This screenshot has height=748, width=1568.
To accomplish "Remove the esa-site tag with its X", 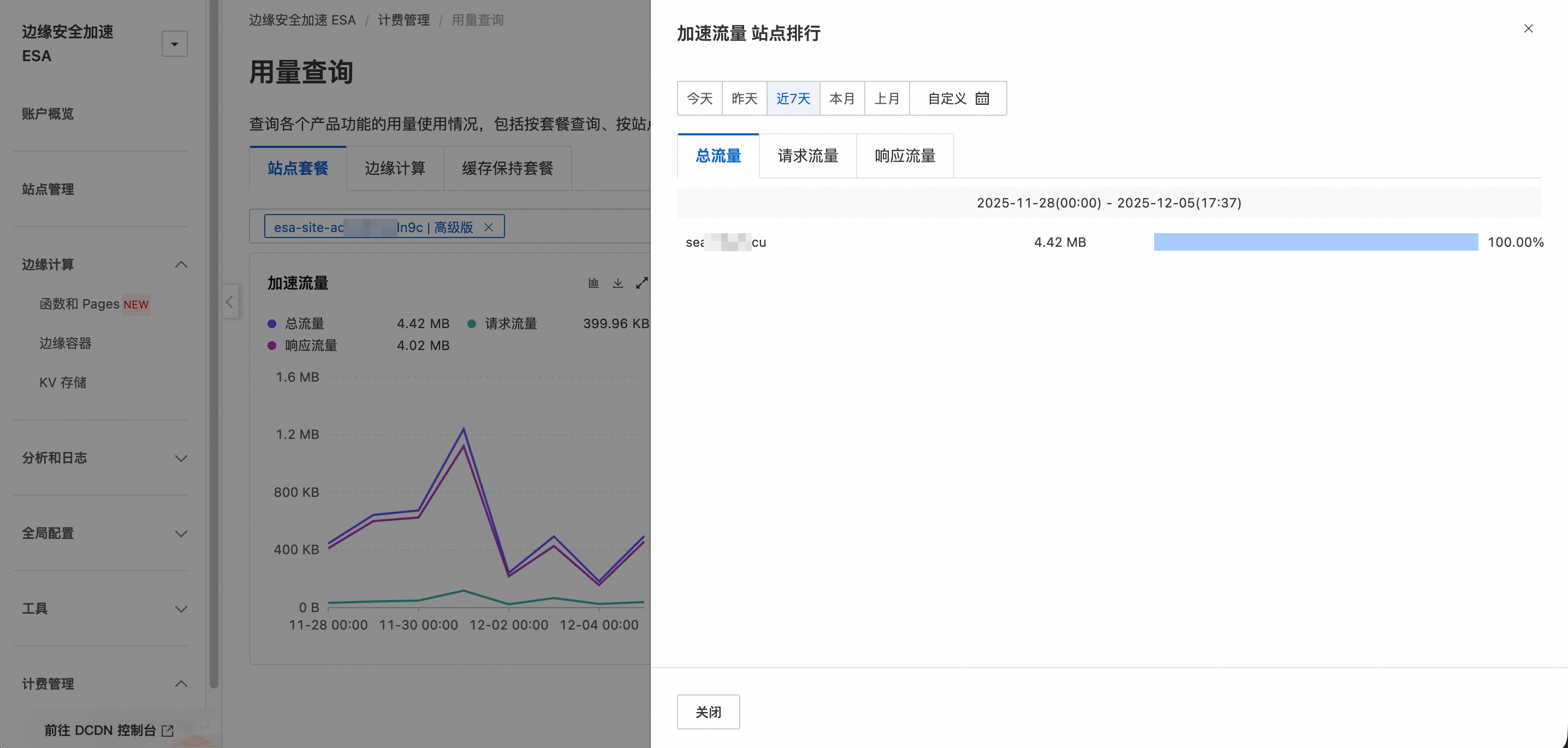I will (488, 228).
